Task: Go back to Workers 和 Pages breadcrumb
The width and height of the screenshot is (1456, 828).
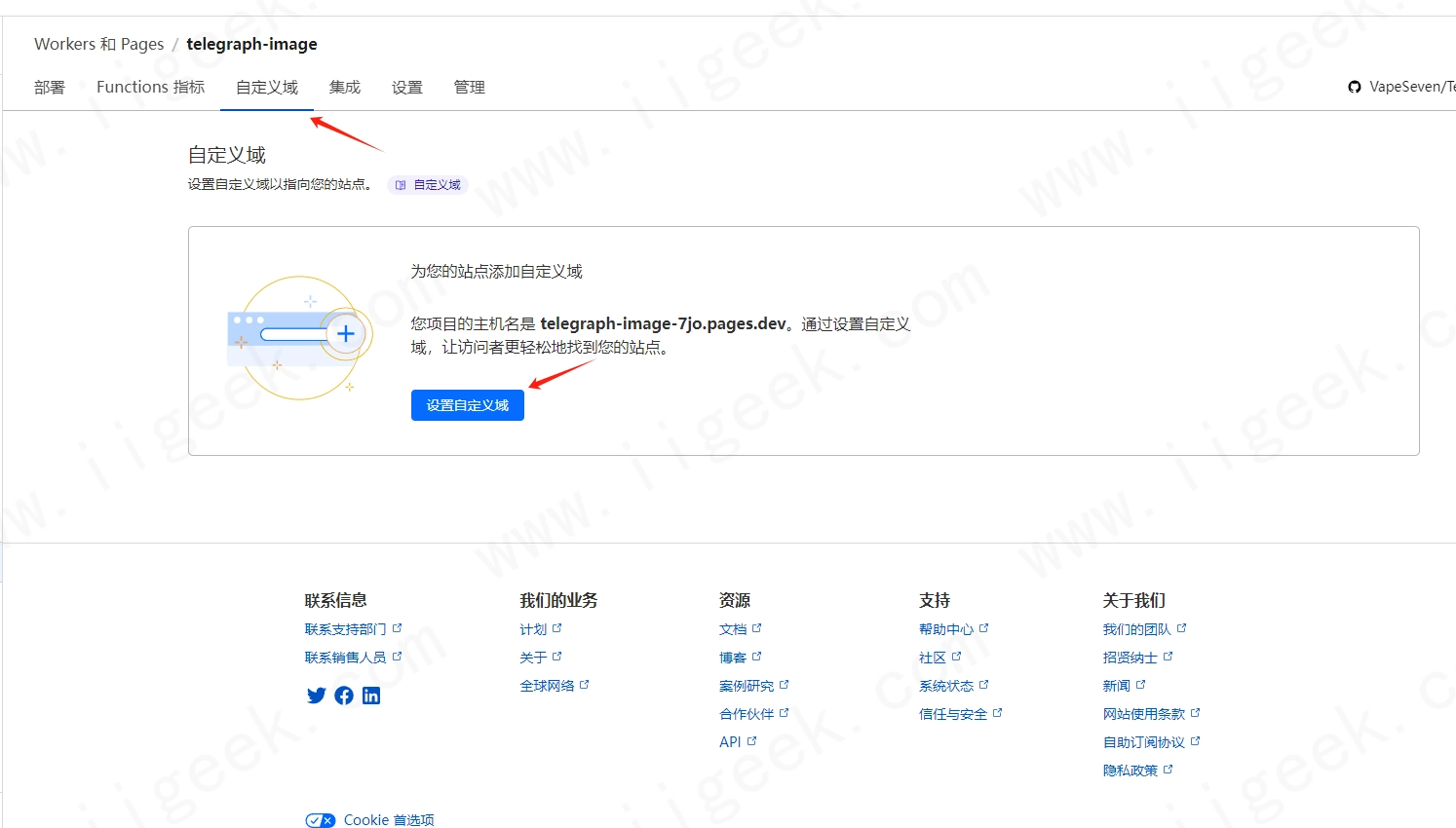Action: (99, 44)
